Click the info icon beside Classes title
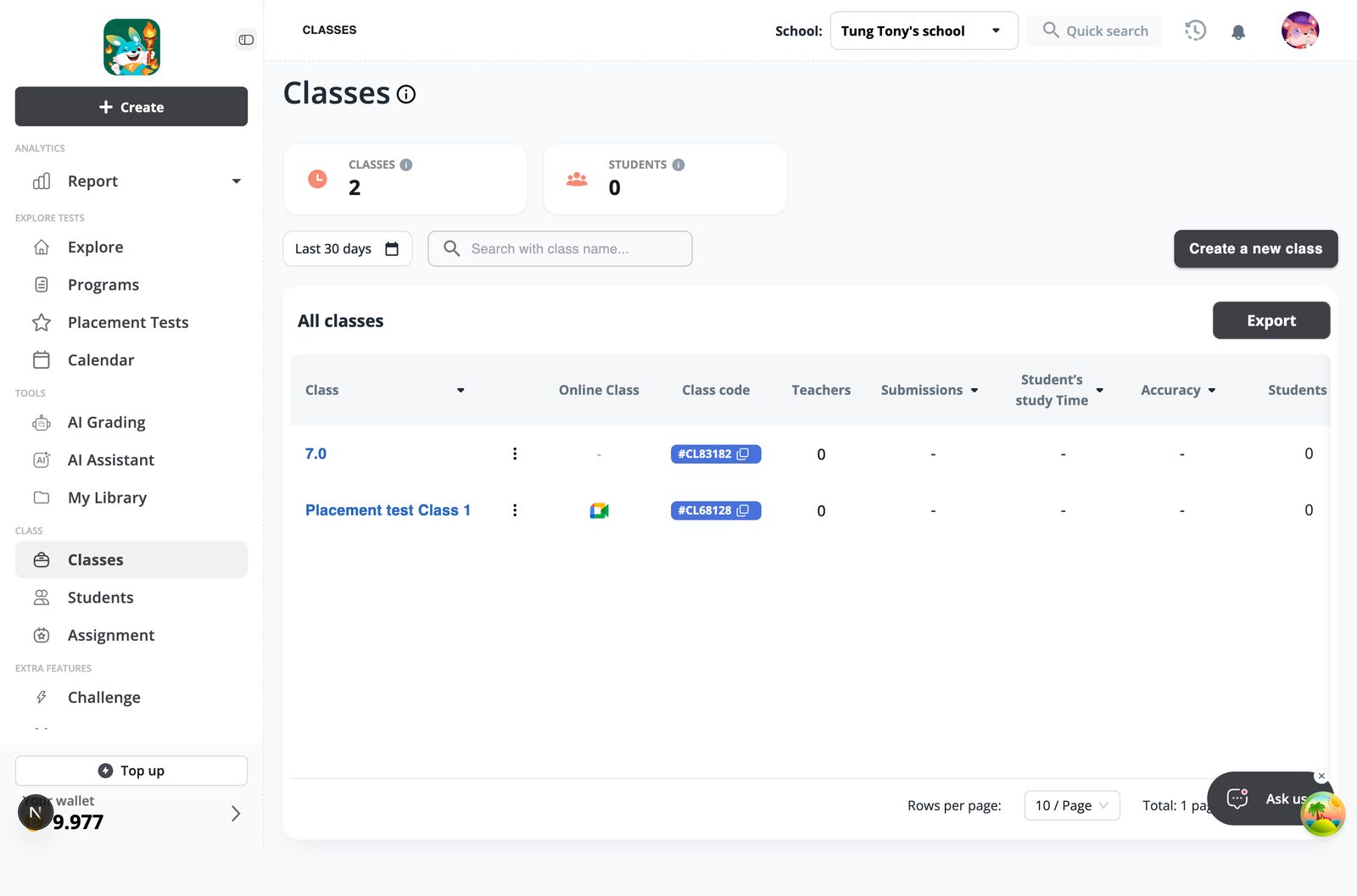The width and height of the screenshot is (1357, 896). 406,94
